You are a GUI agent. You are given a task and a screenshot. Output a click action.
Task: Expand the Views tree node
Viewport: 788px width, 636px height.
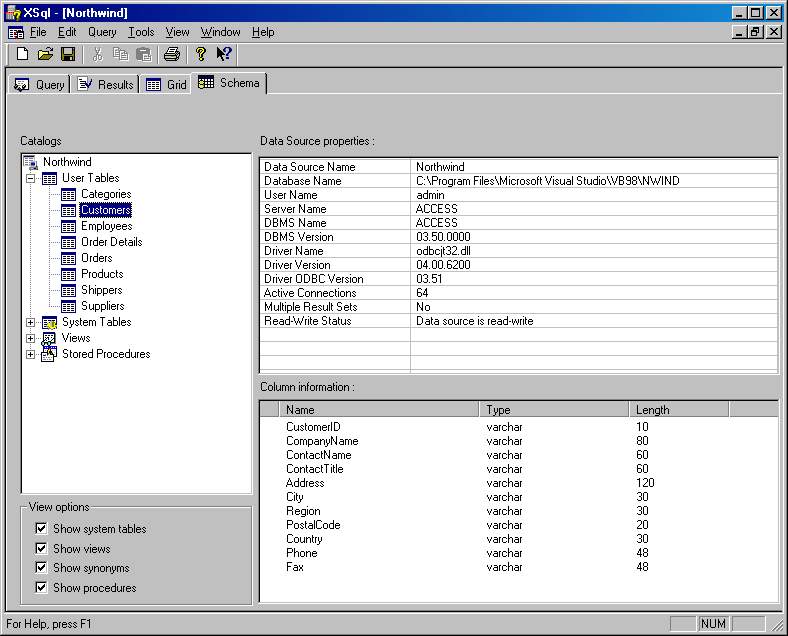[x=31, y=339]
